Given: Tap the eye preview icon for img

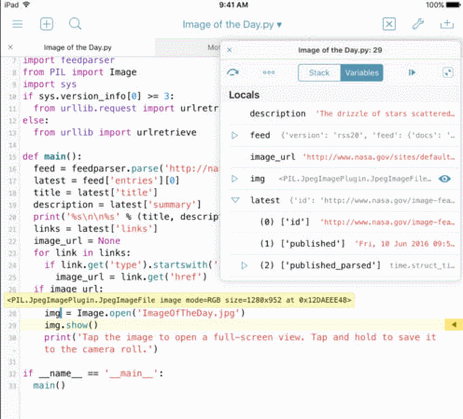Looking at the screenshot, I should point(445,179).
